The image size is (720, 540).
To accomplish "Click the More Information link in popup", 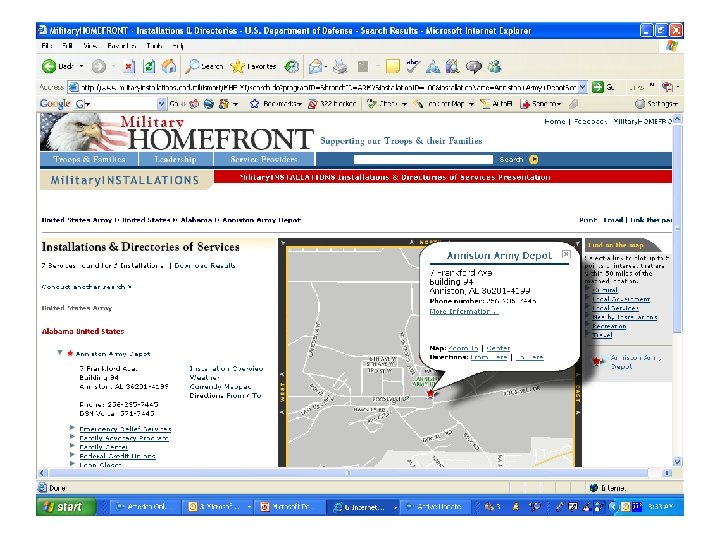I will (x=463, y=311).
